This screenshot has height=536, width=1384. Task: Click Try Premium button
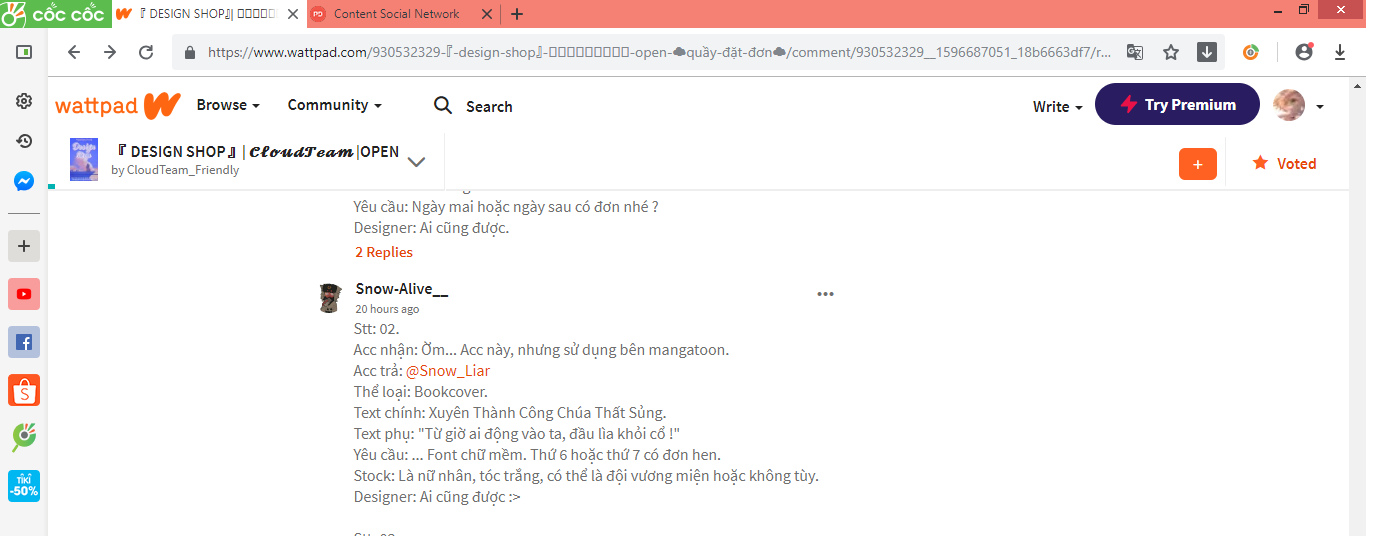coord(1177,104)
